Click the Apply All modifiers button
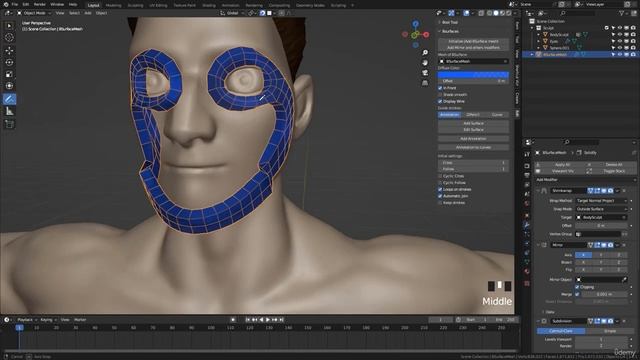 point(562,164)
